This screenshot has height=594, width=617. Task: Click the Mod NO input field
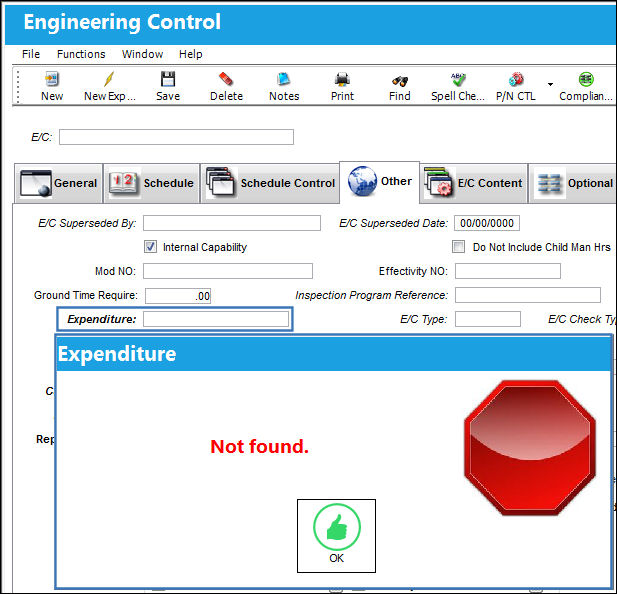point(228,271)
